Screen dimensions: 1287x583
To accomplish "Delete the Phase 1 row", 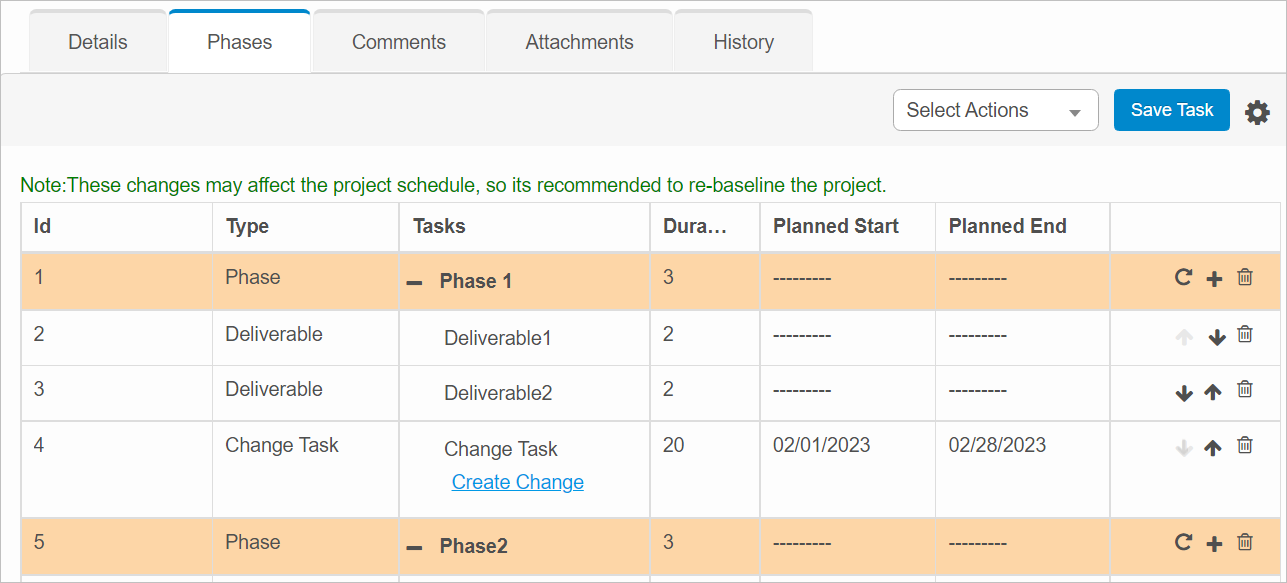I will [x=1245, y=278].
